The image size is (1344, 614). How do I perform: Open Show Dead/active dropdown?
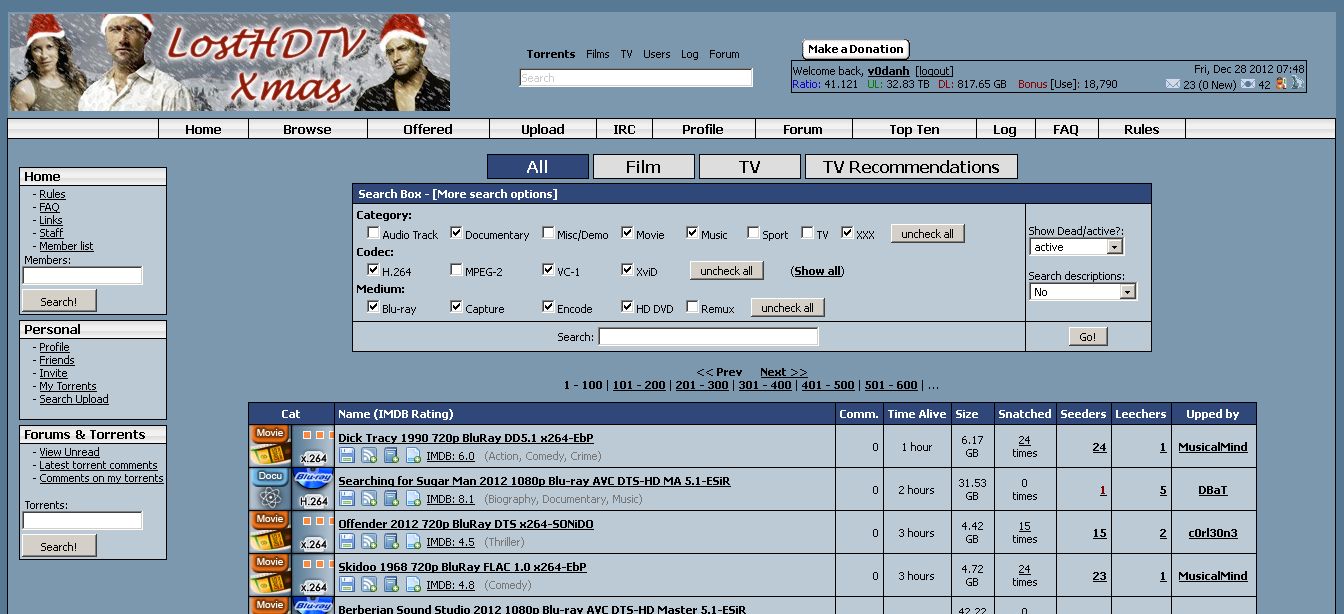pyautogui.click(x=1077, y=247)
